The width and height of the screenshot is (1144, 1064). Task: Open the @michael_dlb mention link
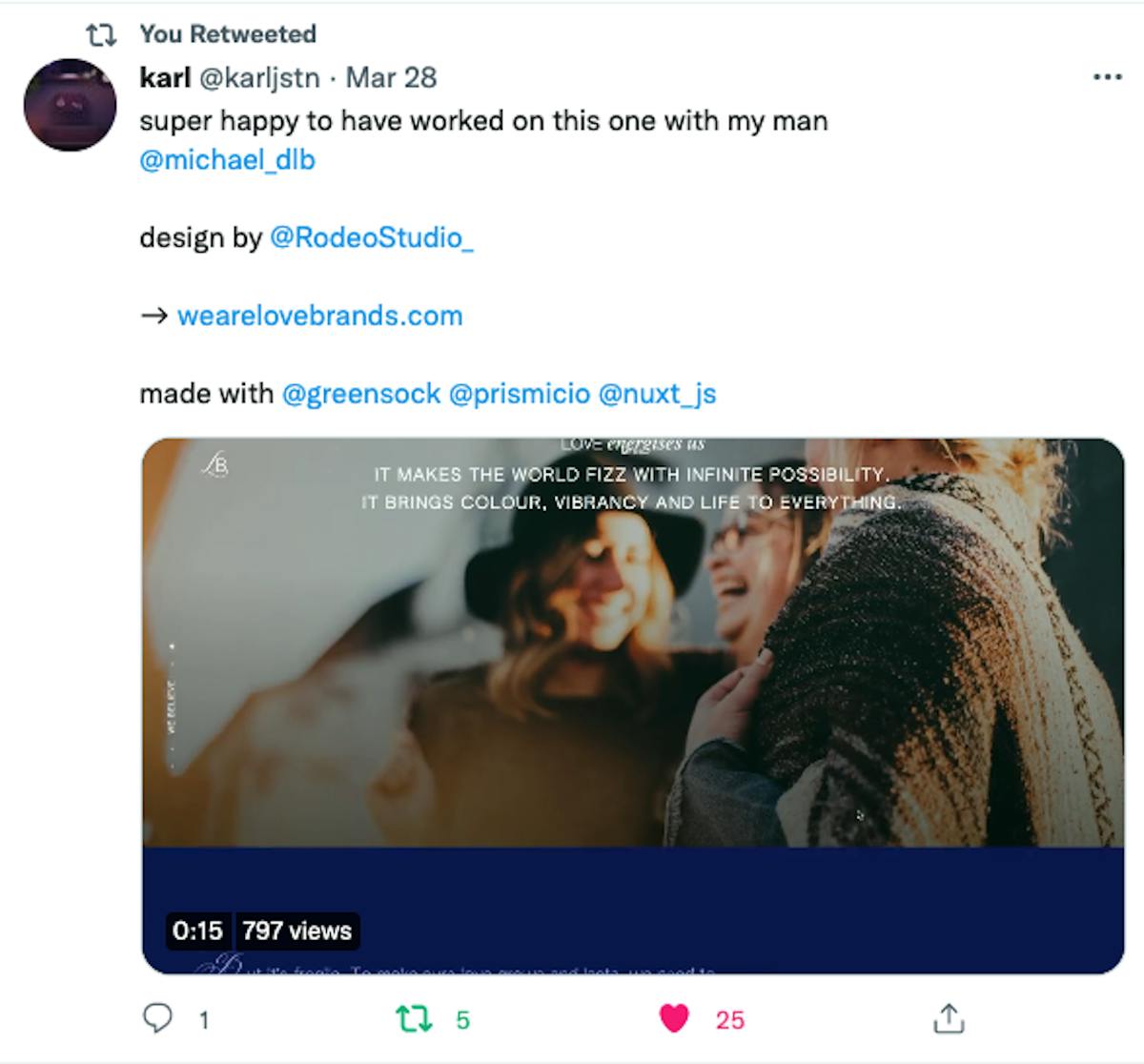click(227, 159)
